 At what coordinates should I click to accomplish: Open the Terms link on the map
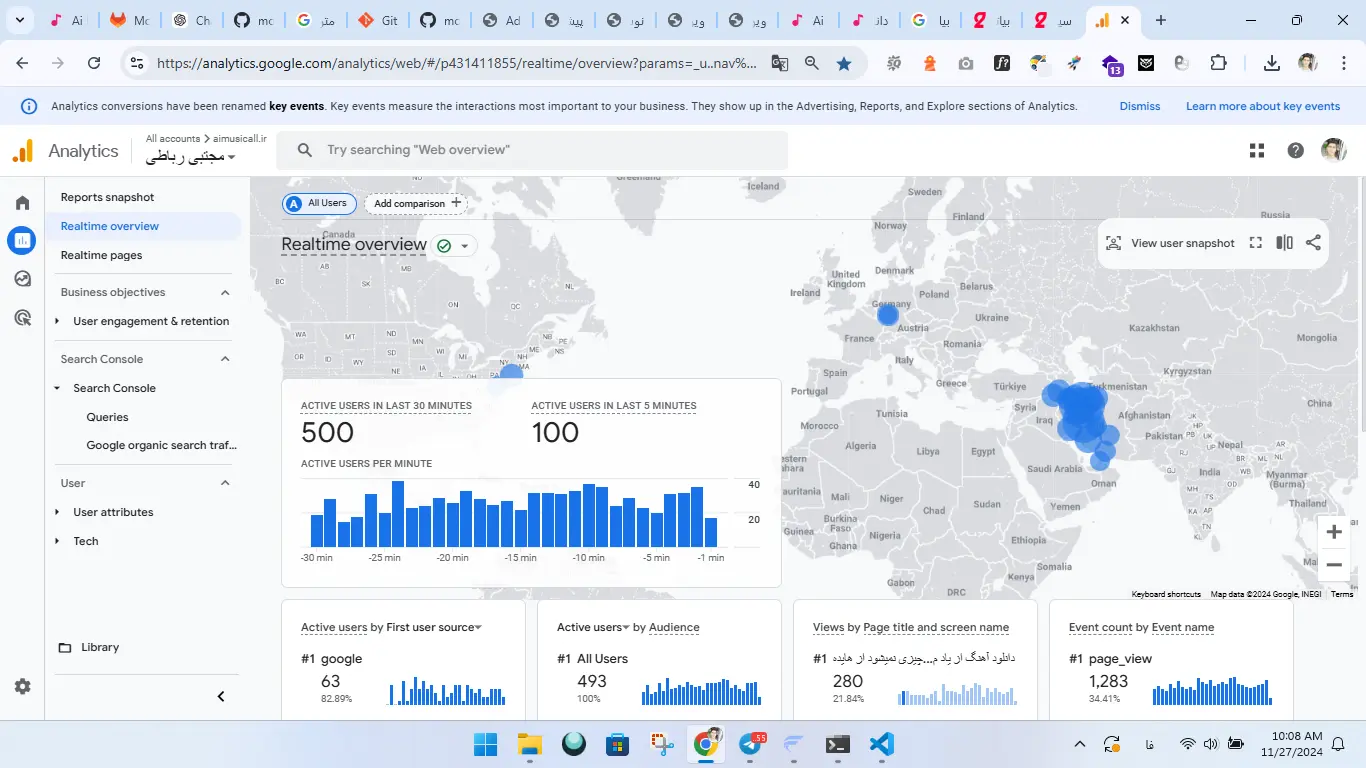coord(1342,594)
